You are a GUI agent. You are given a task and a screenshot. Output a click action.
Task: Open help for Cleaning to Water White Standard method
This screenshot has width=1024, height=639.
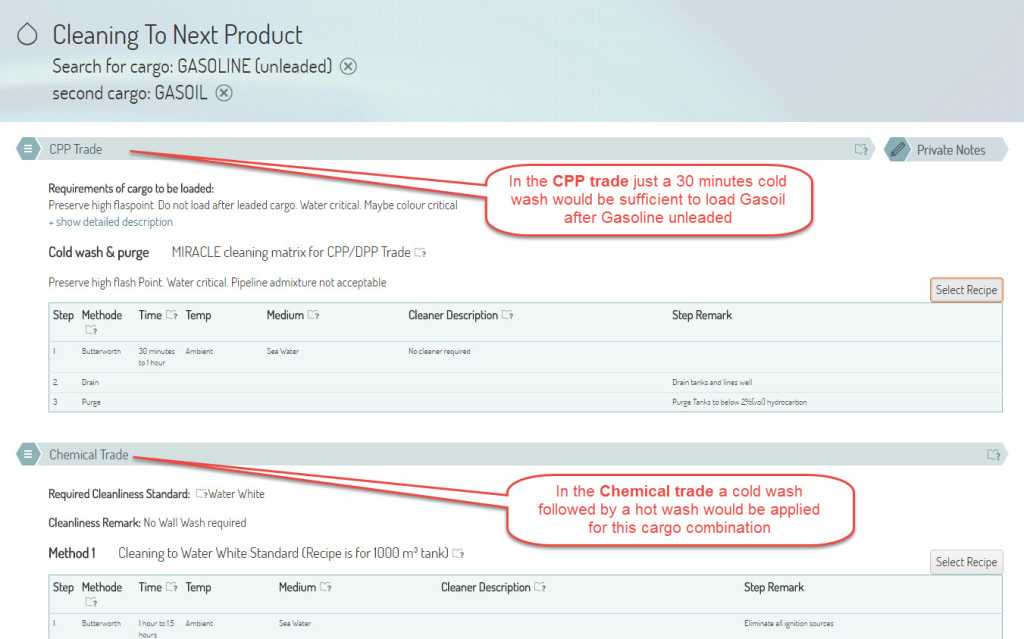point(458,553)
